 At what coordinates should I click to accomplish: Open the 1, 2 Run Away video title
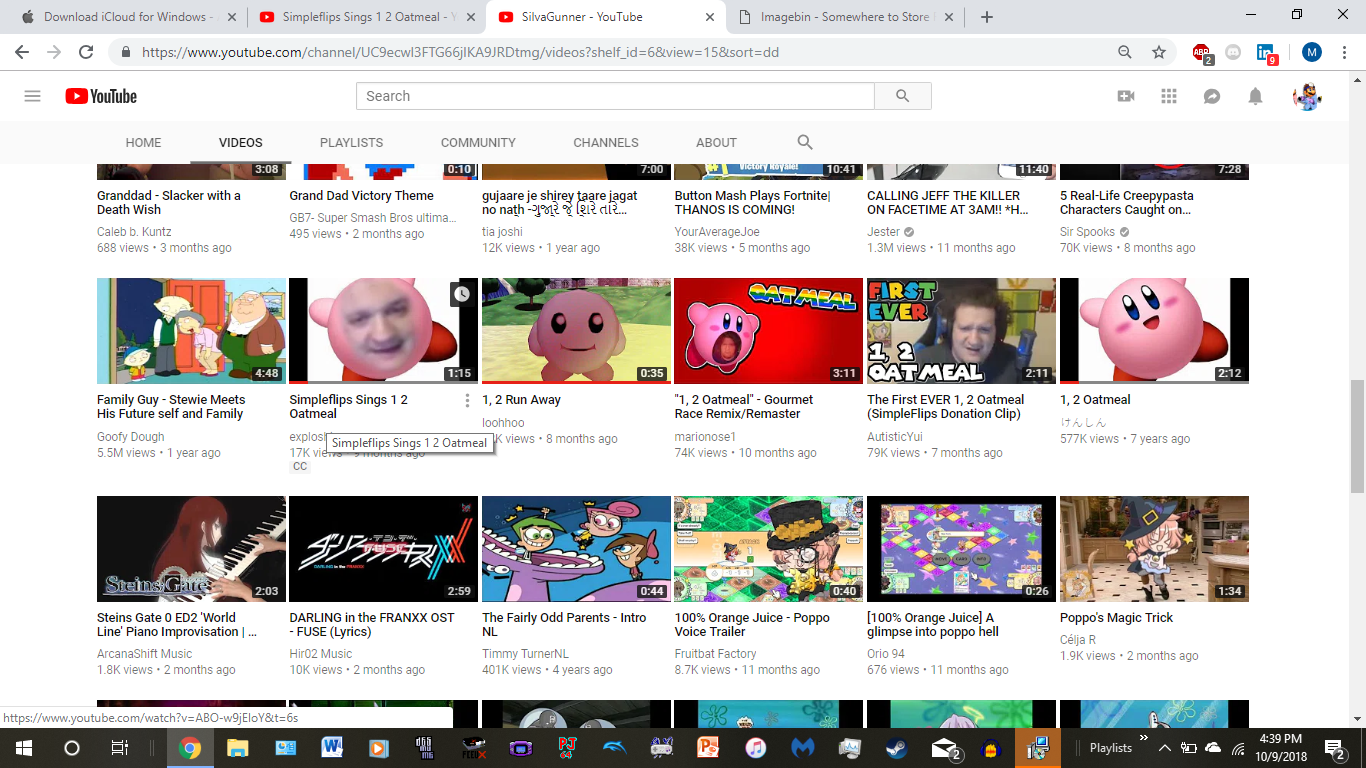(521, 400)
